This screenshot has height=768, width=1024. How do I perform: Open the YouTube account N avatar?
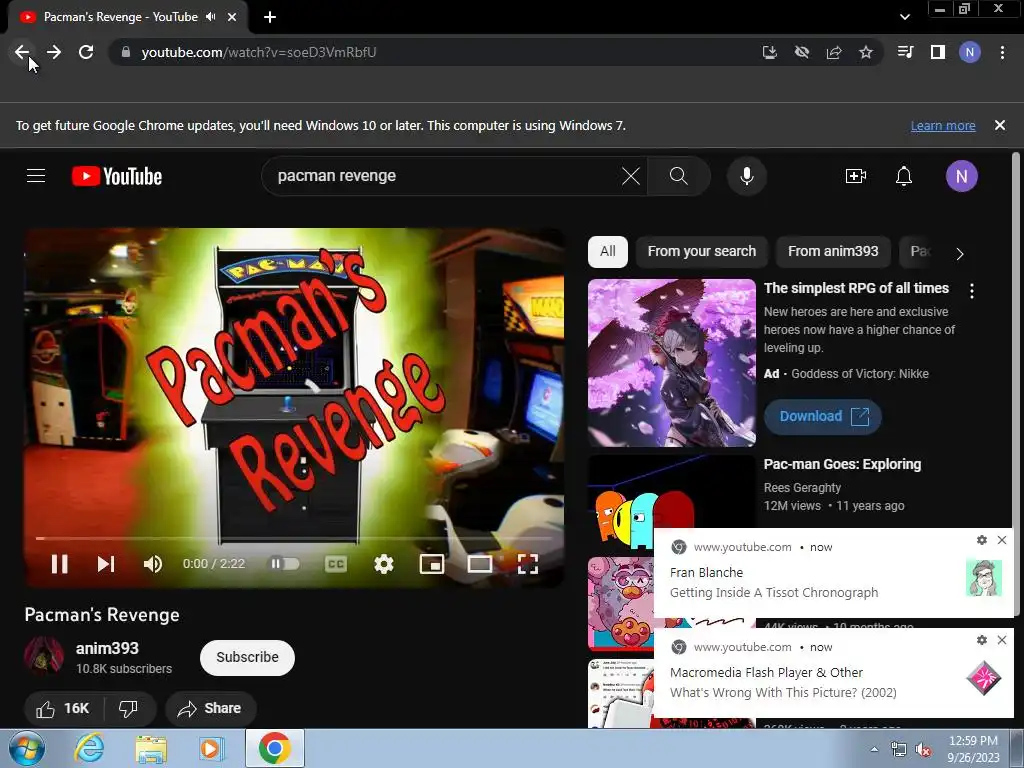pos(961,176)
